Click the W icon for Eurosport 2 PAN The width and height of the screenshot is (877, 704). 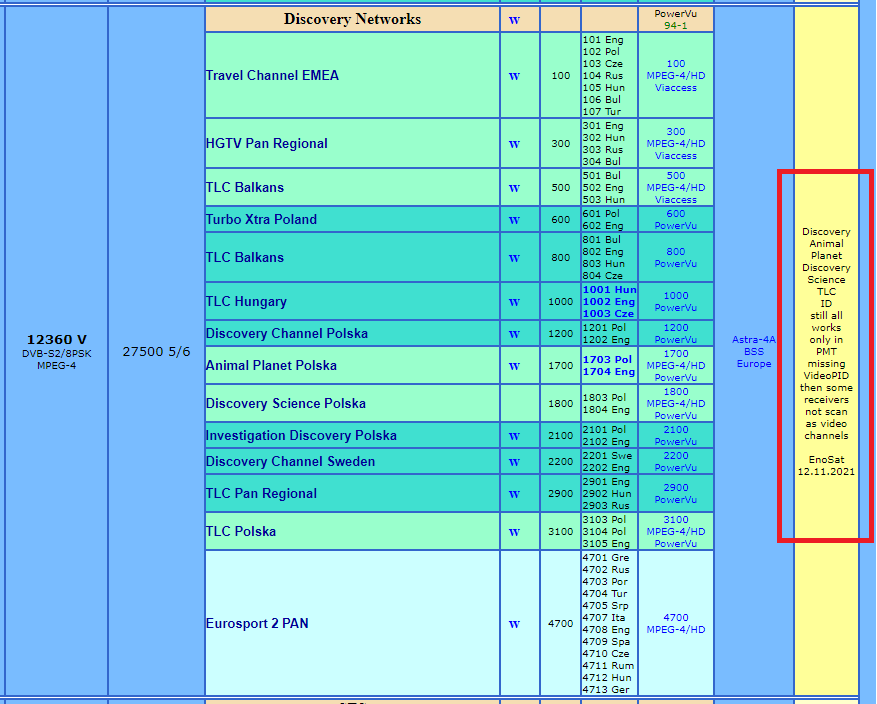(514, 623)
